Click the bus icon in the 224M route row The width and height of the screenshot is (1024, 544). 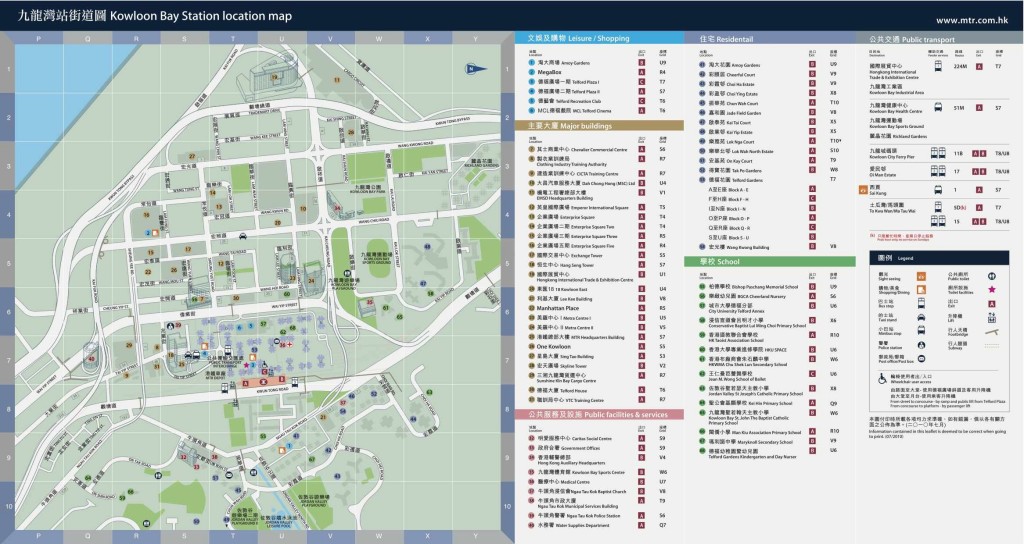point(938,67)
